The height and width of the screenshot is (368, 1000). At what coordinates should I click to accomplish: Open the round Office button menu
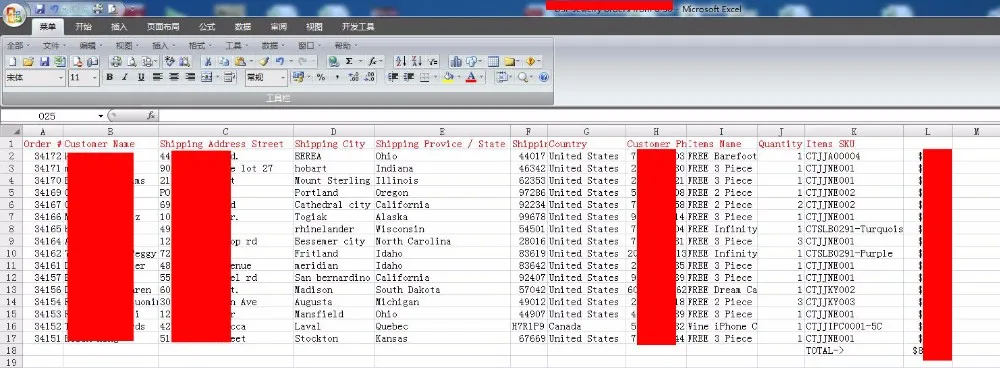click(13, 14)
